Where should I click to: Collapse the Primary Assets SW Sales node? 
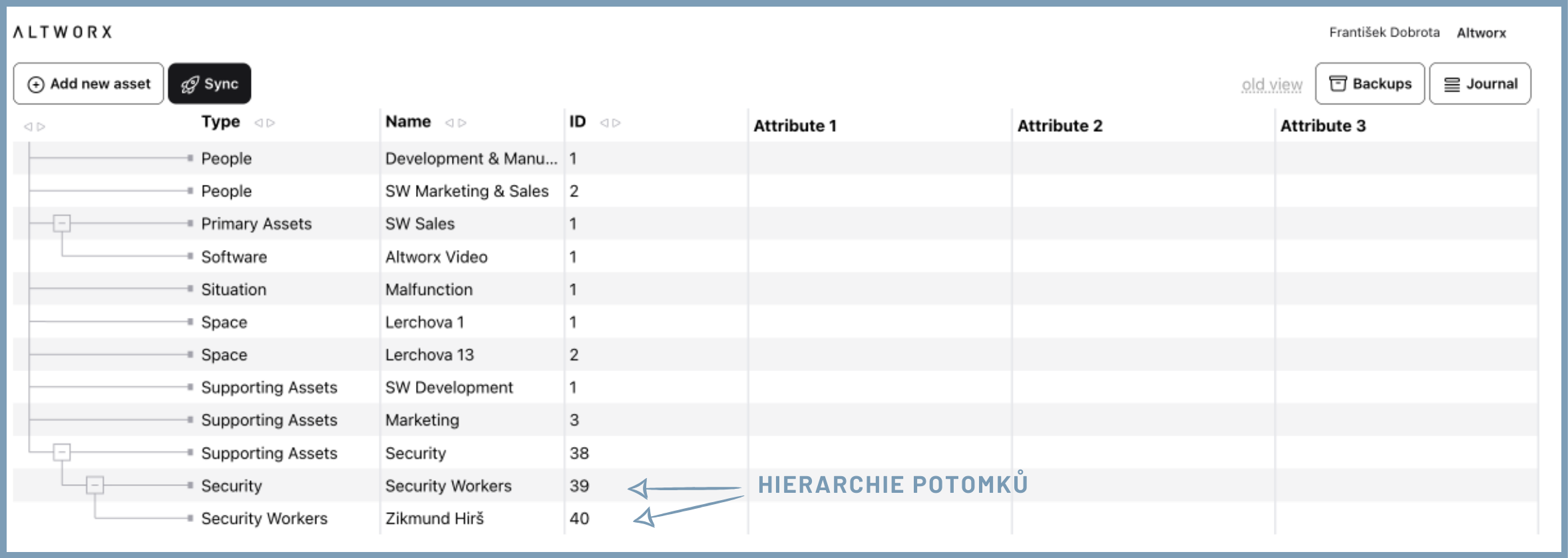click(x=62, y=223)
